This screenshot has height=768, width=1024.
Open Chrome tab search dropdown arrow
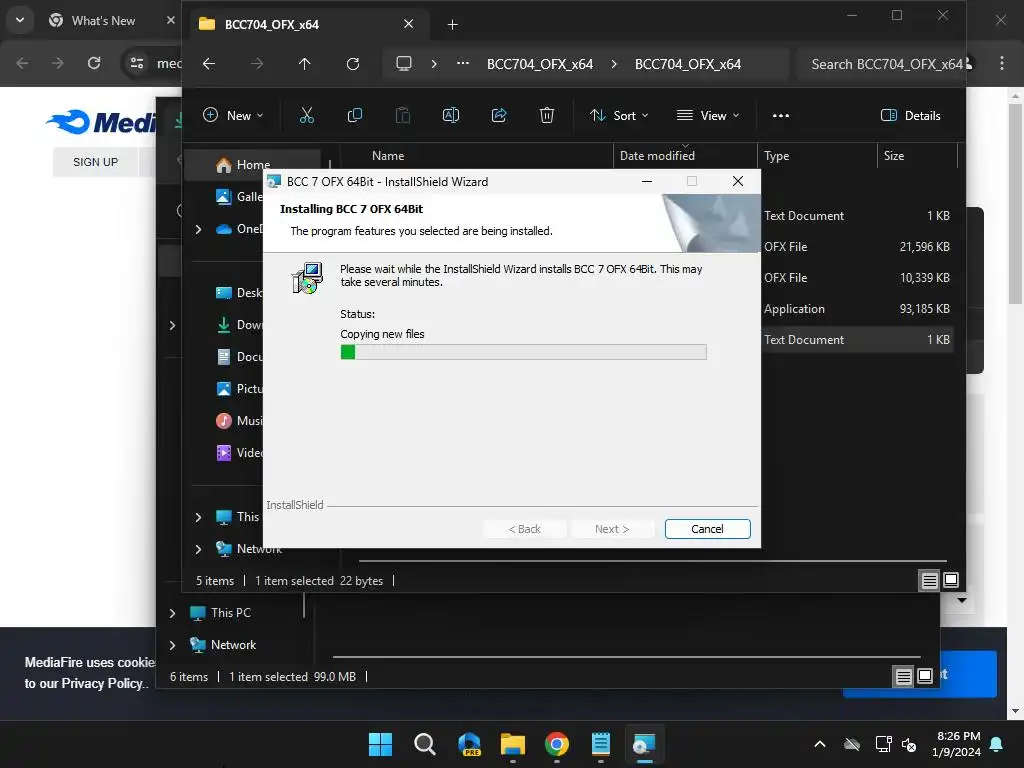point(20,20)
